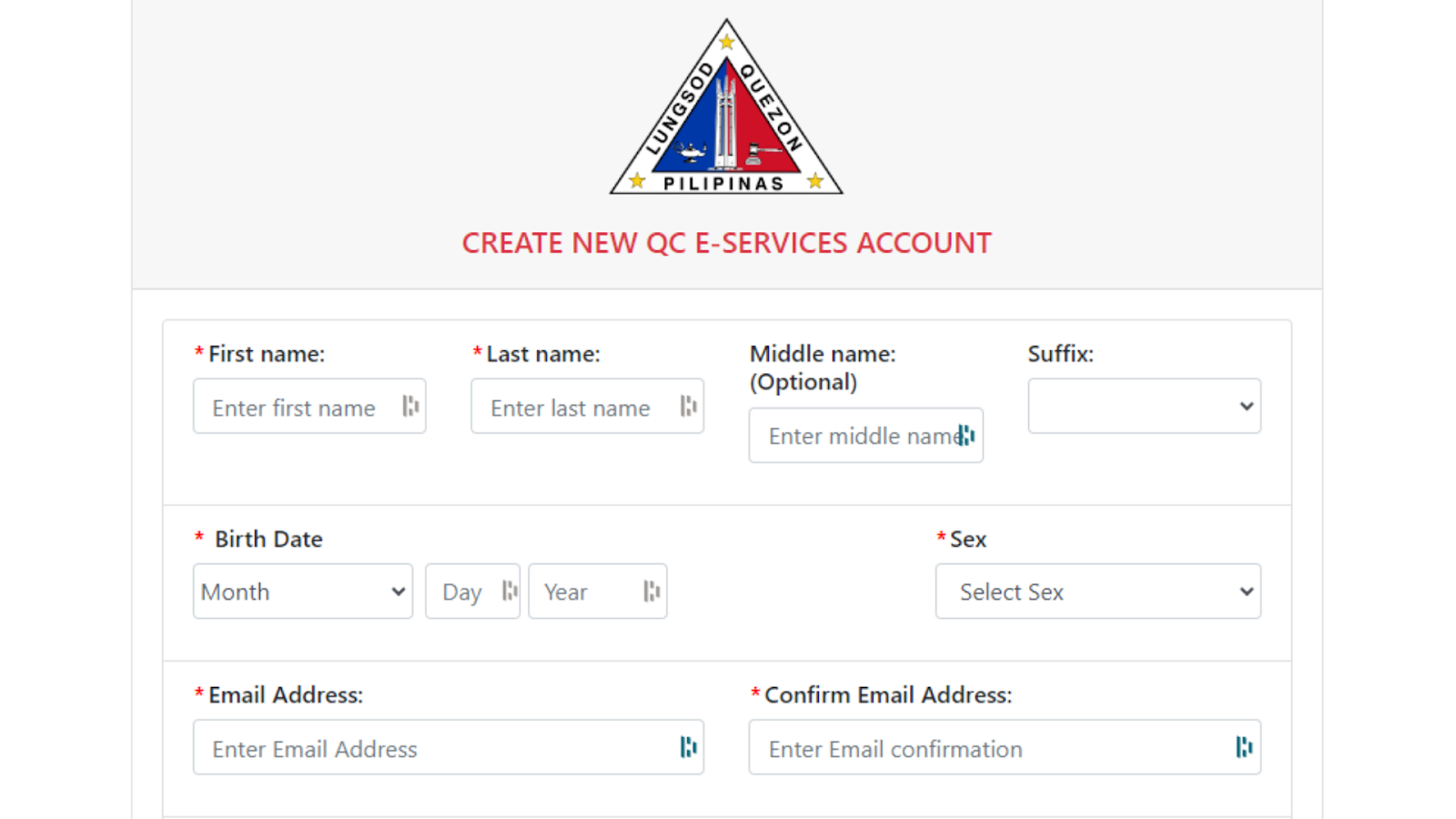
Task: Click autofill icon in Last name field
Action: tap(688, 406)
